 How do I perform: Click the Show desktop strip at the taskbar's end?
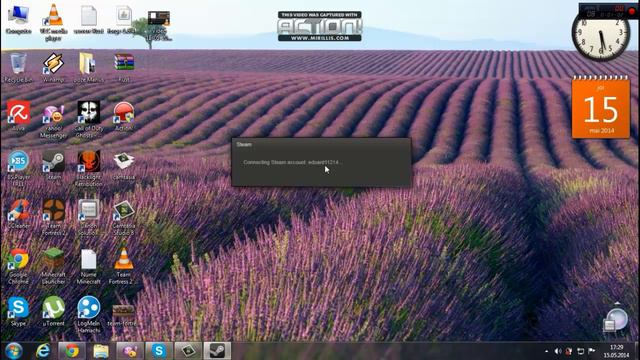pos(637,351)
